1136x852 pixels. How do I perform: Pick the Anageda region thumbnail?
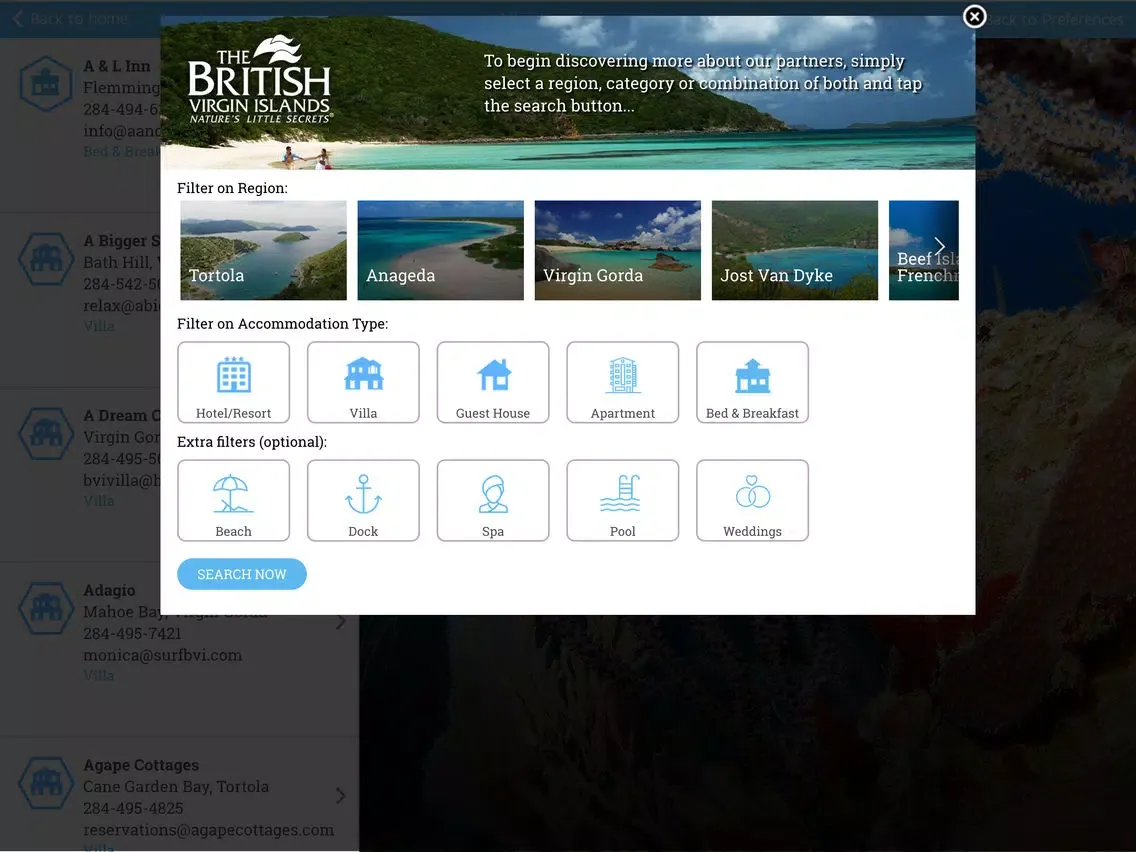(x=440, y=250)
